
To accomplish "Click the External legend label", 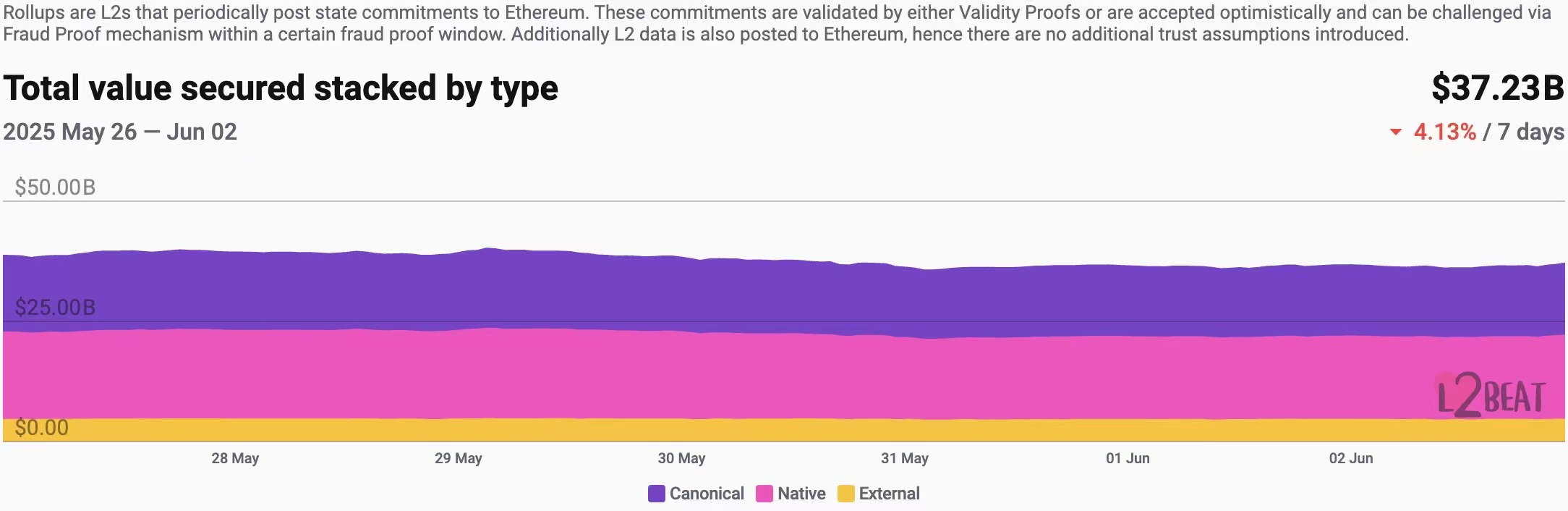I will tap(889, 494).
